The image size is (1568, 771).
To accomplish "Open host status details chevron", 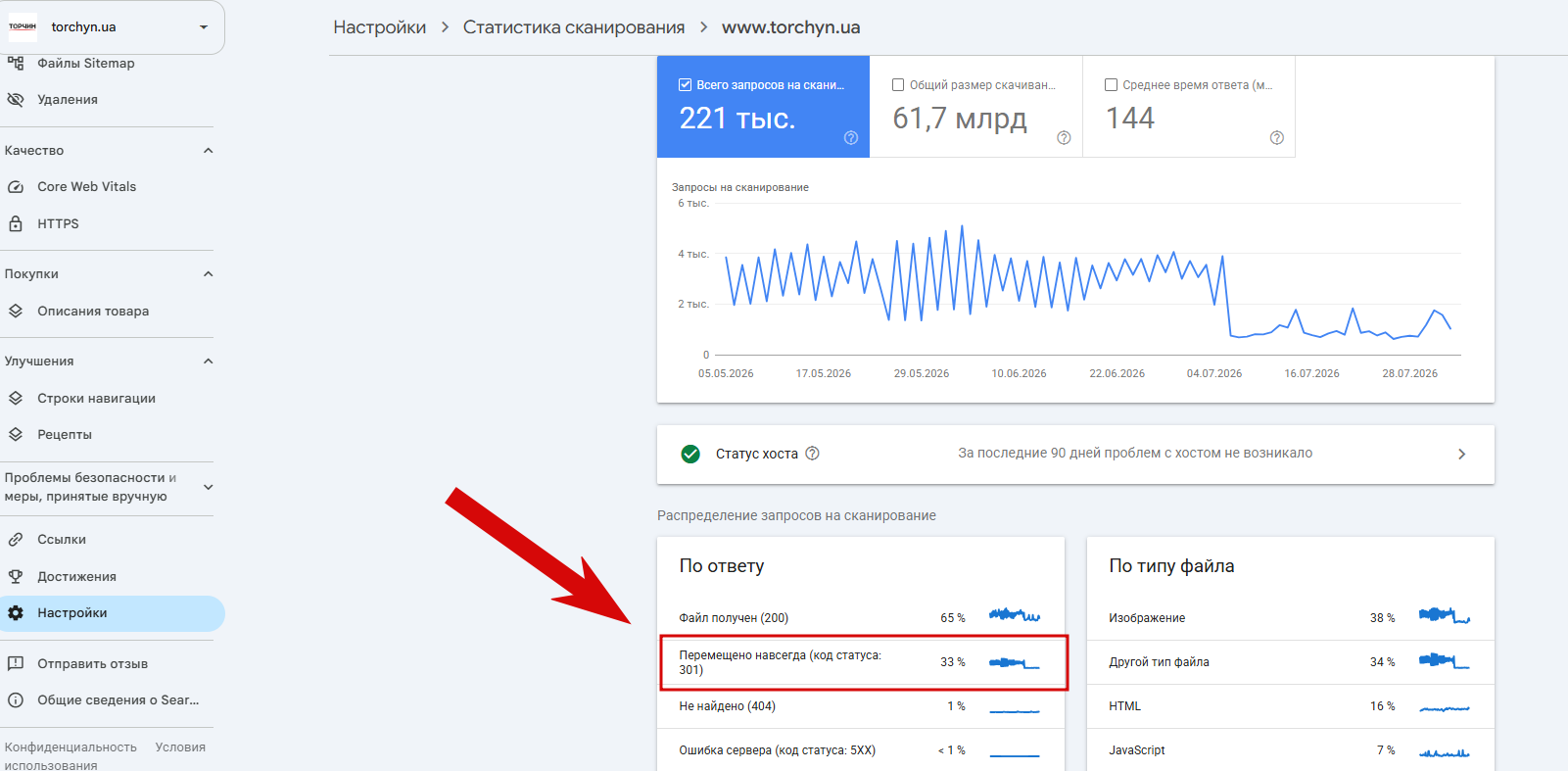I will (x=1461, y=455).
